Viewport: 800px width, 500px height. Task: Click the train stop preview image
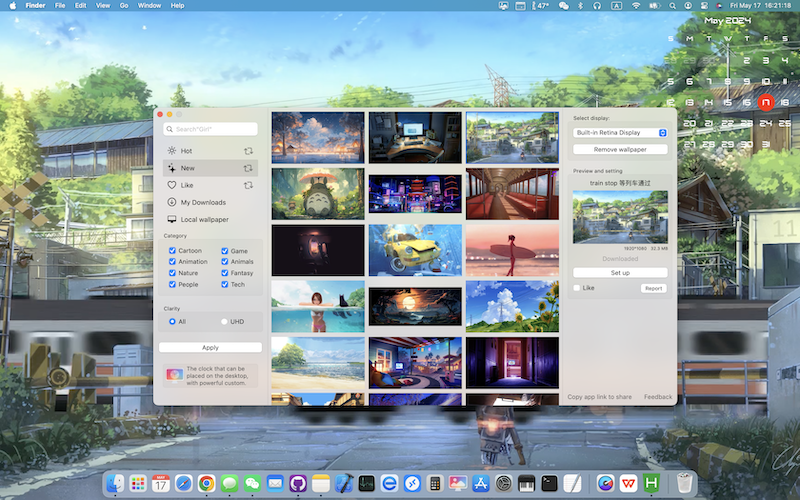point(620,217)
